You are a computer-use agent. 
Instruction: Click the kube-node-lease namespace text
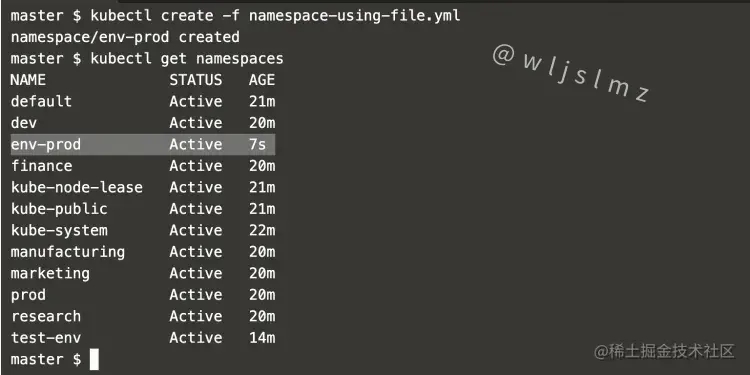pos(77,188)
